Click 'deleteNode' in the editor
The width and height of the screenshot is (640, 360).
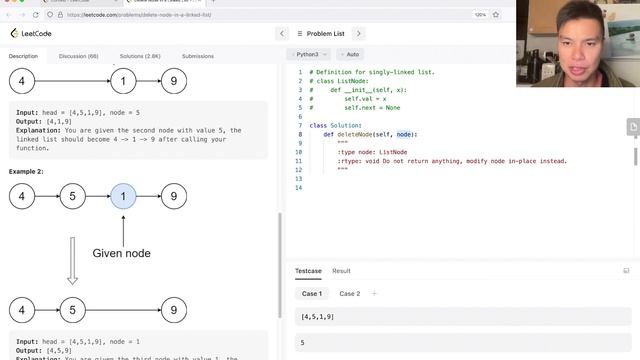[355, 134]
